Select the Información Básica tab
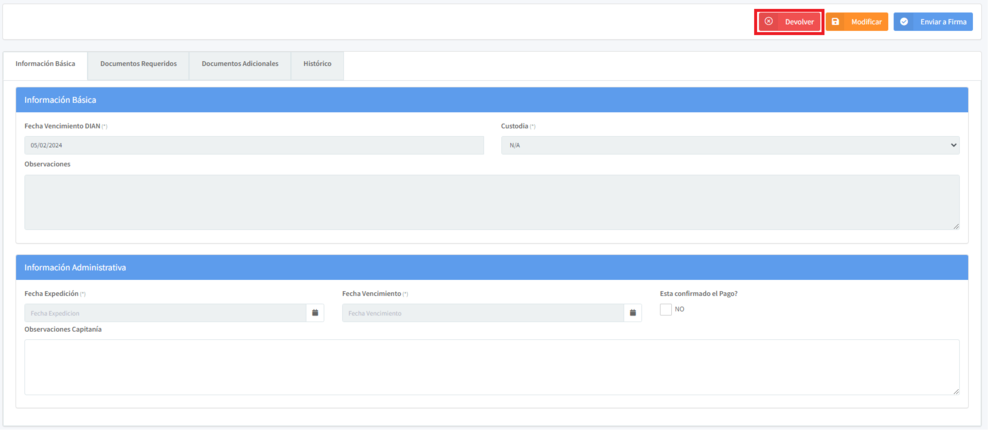The image size is (992, 435). pyautogui.click(x=45, y=64)
